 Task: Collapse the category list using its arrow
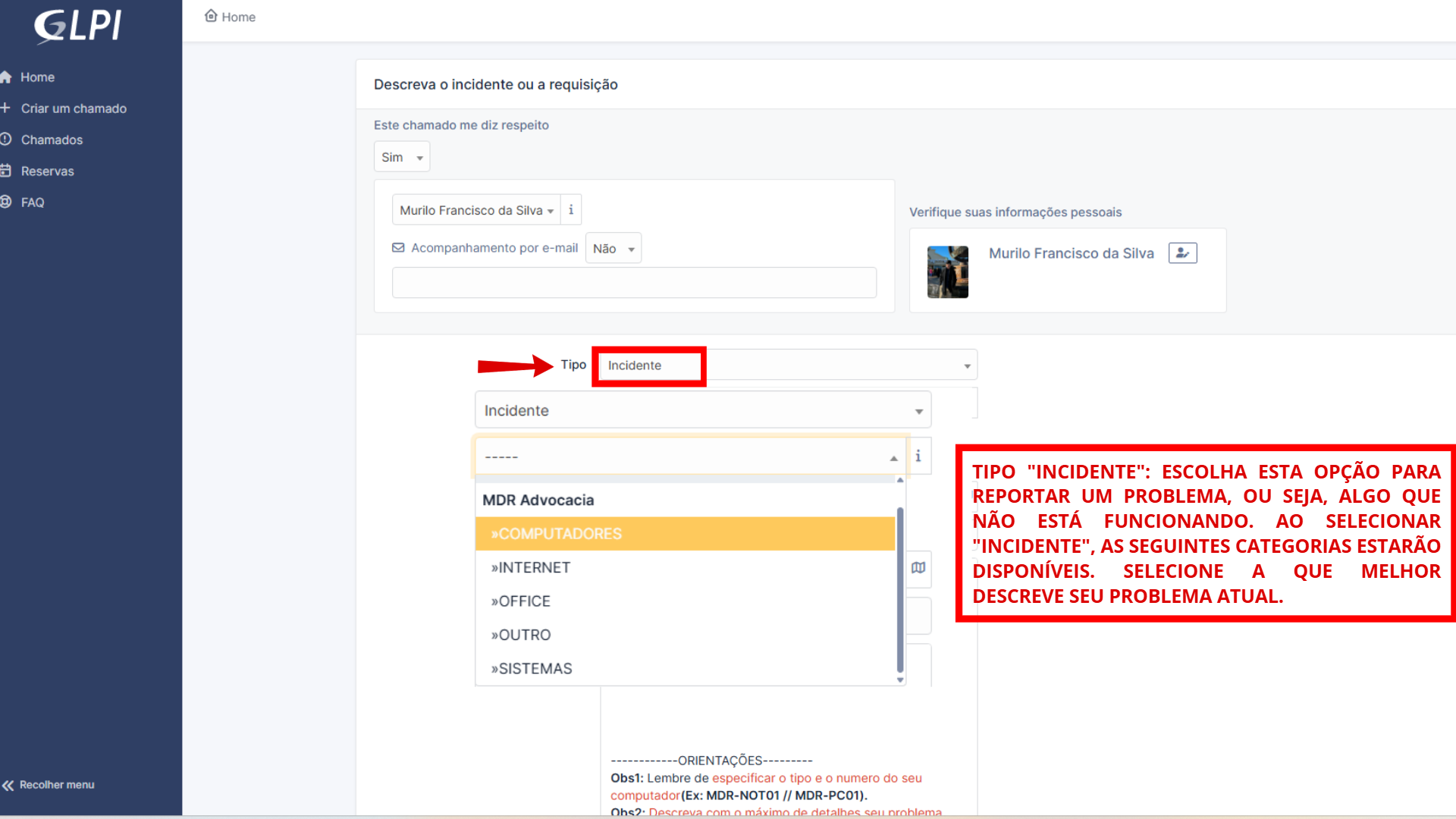pos(893,457)
